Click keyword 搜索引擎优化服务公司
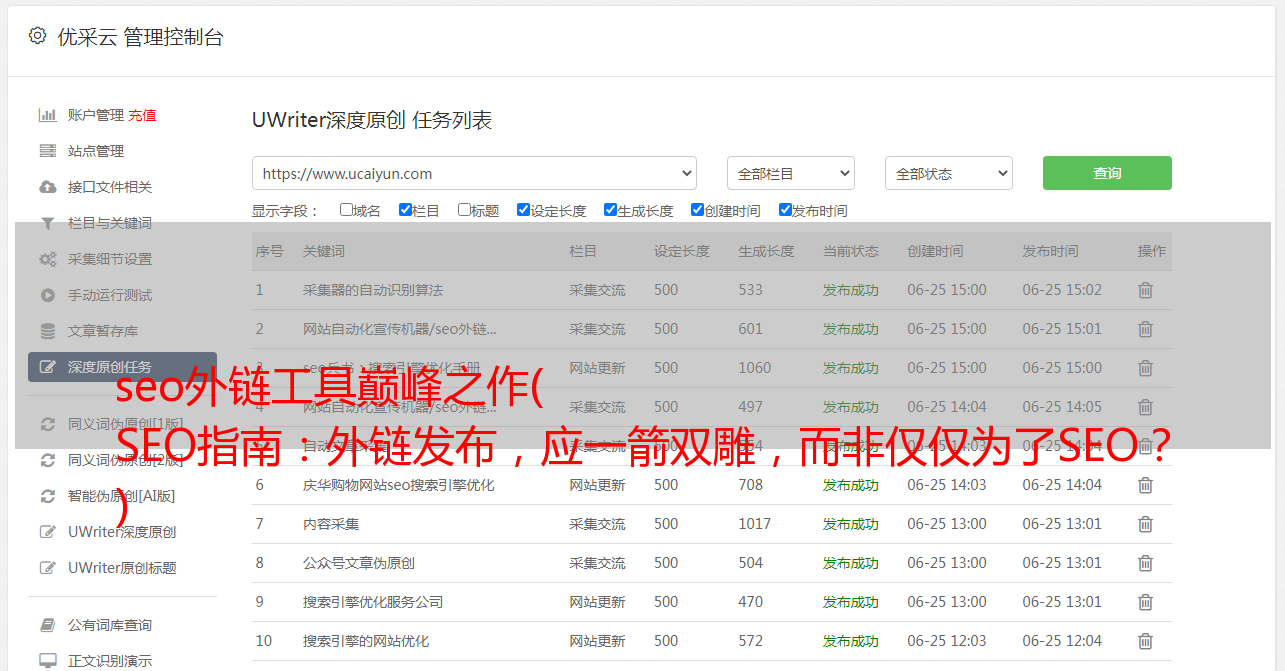 (x=373, y=602)
